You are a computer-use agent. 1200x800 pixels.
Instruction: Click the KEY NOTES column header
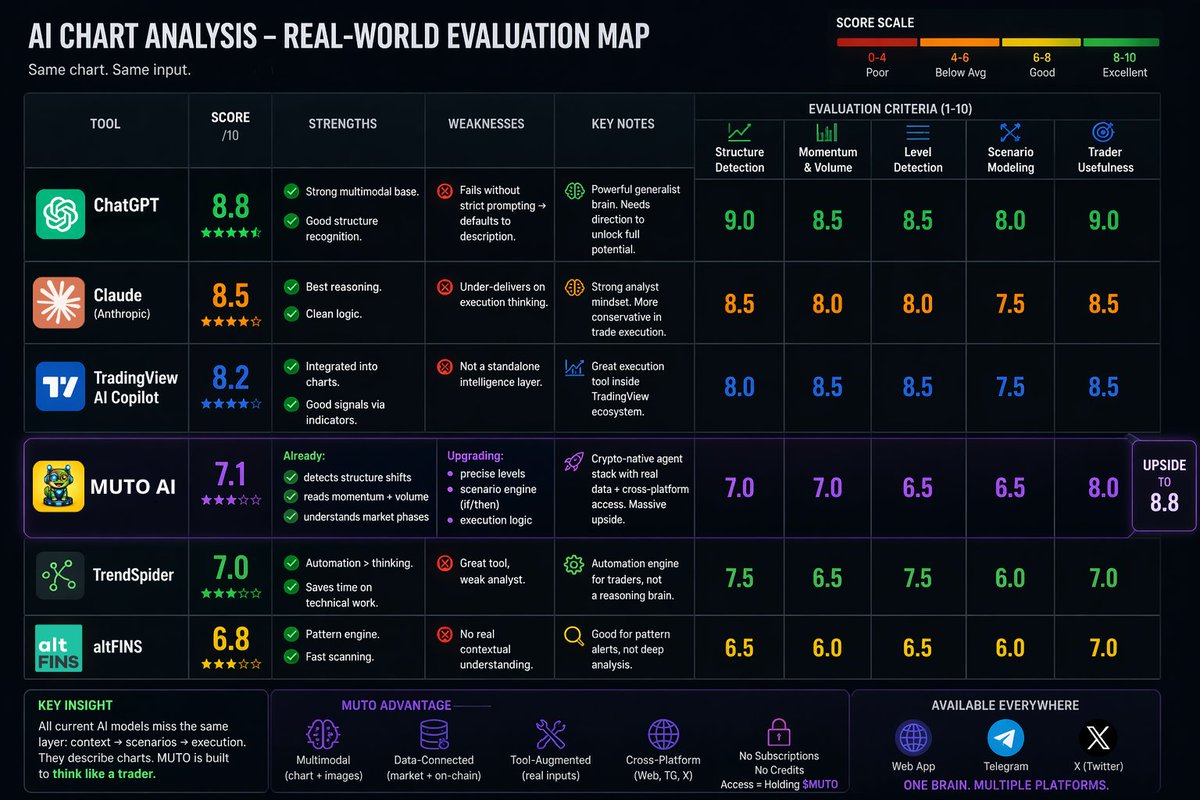coord(623,124)
